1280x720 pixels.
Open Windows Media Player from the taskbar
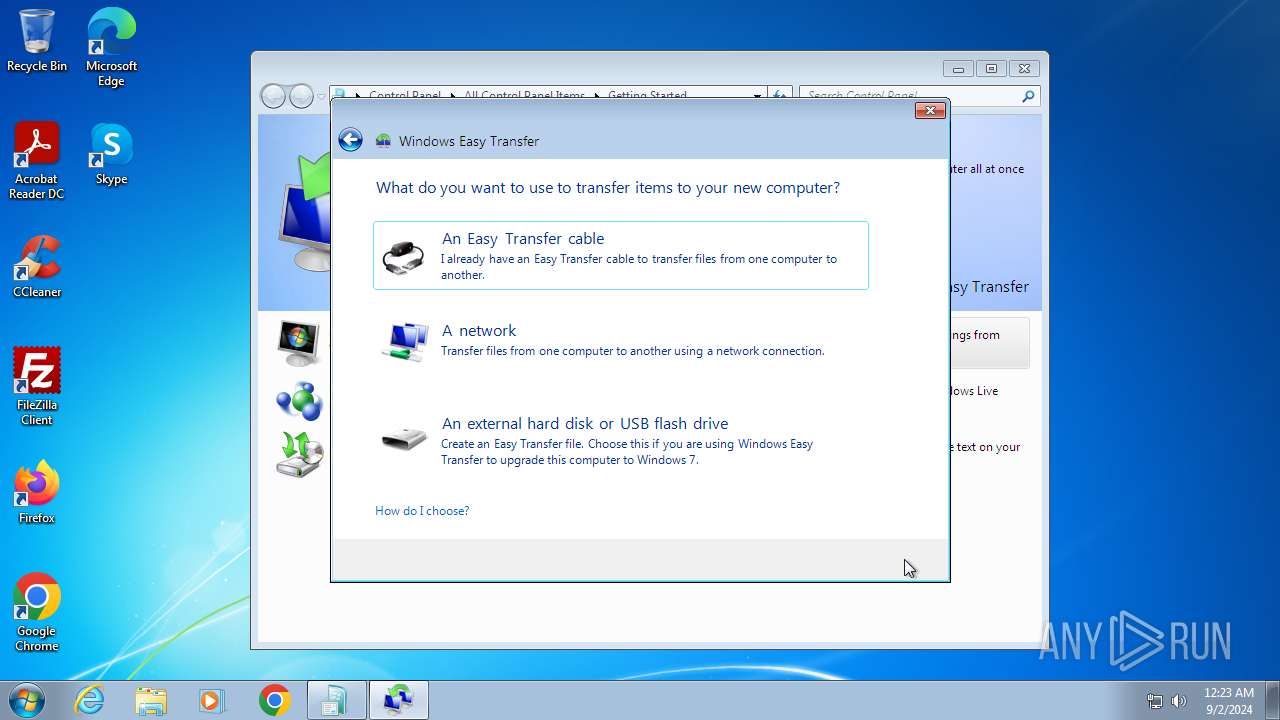[x=212, y=700]
